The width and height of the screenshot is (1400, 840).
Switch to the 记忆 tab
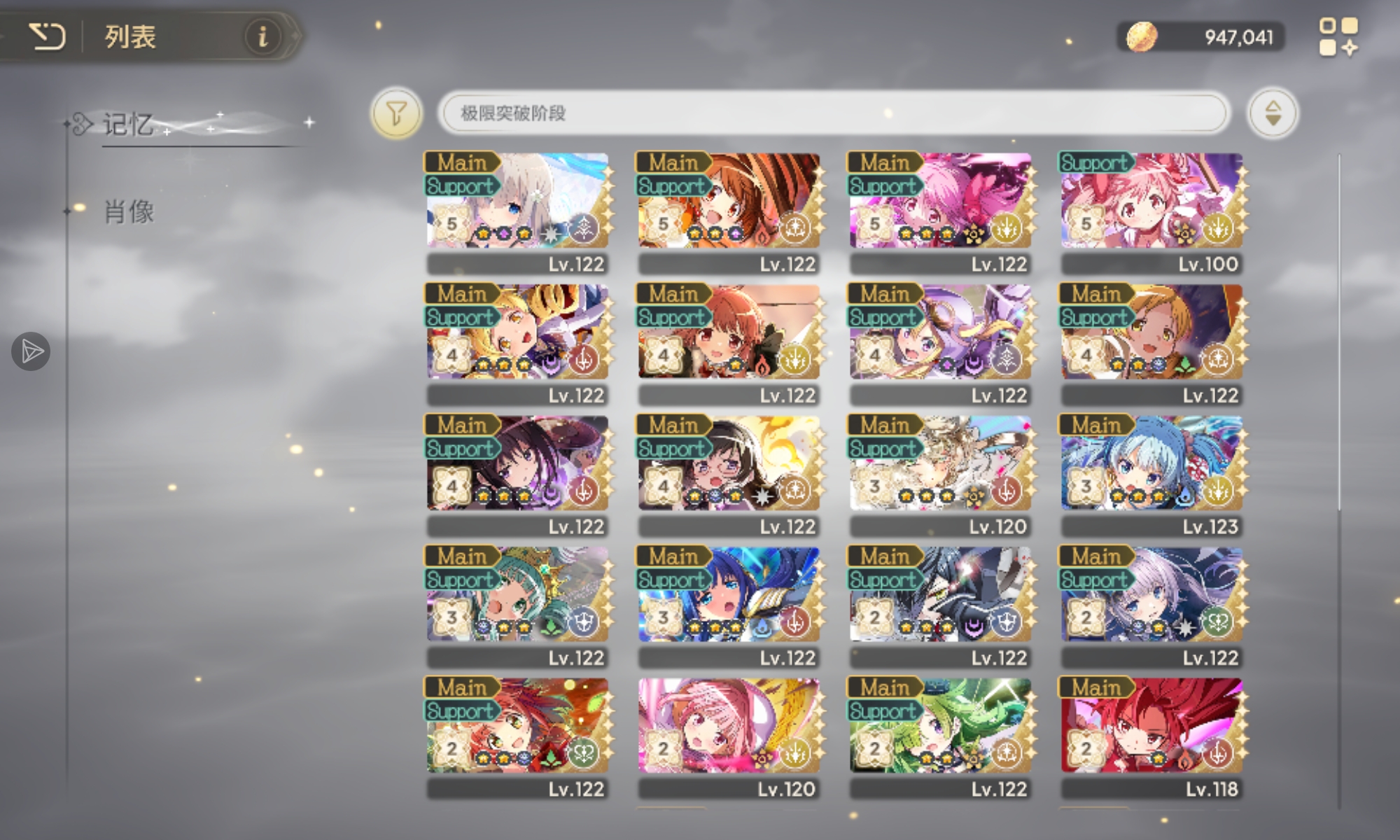[128, 125]
